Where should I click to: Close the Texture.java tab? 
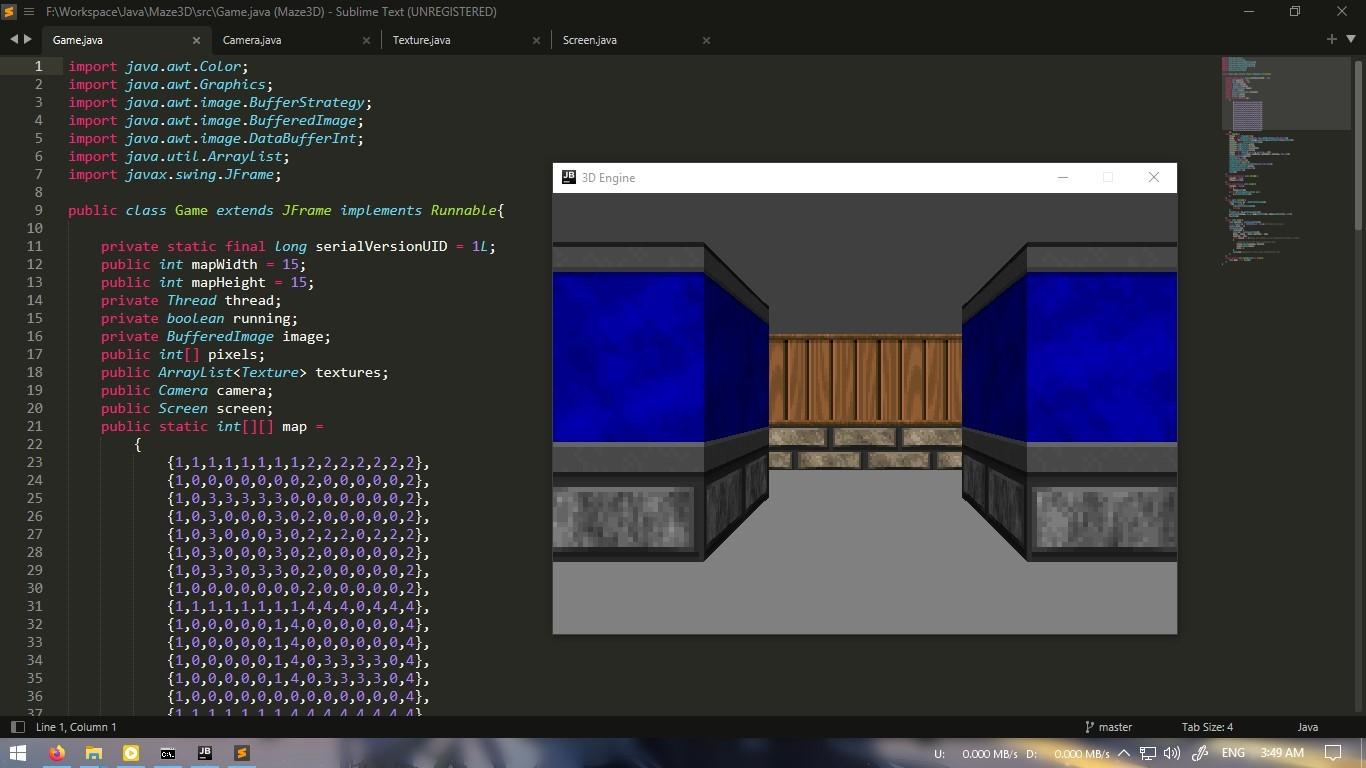pos(536,40)
